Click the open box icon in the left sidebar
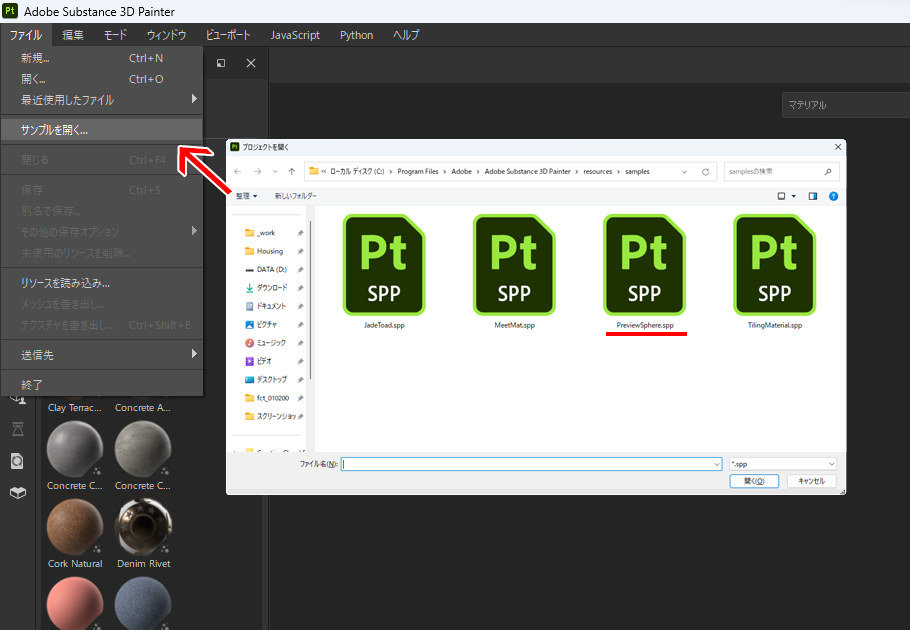 (x=18, y=493)
